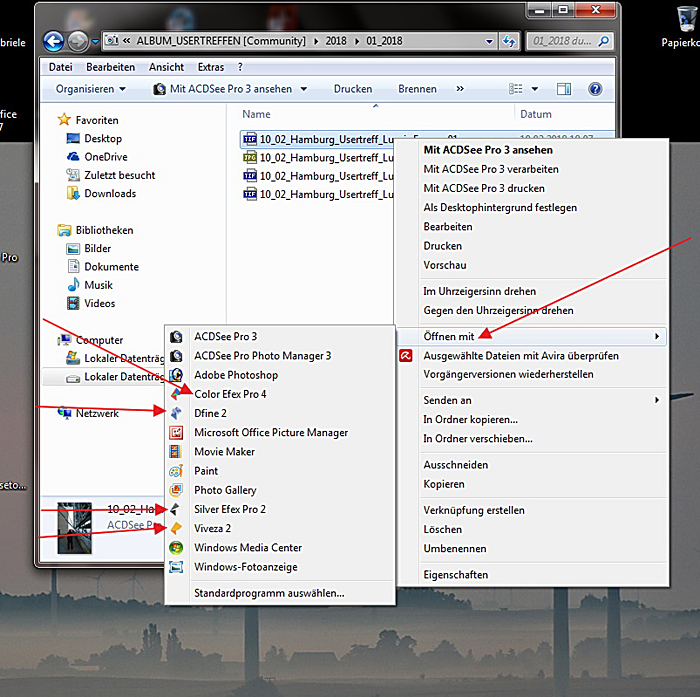Viewport: 700px width, 697px height.
Task: Sort by the Datum column header
Action: [536, 114]
